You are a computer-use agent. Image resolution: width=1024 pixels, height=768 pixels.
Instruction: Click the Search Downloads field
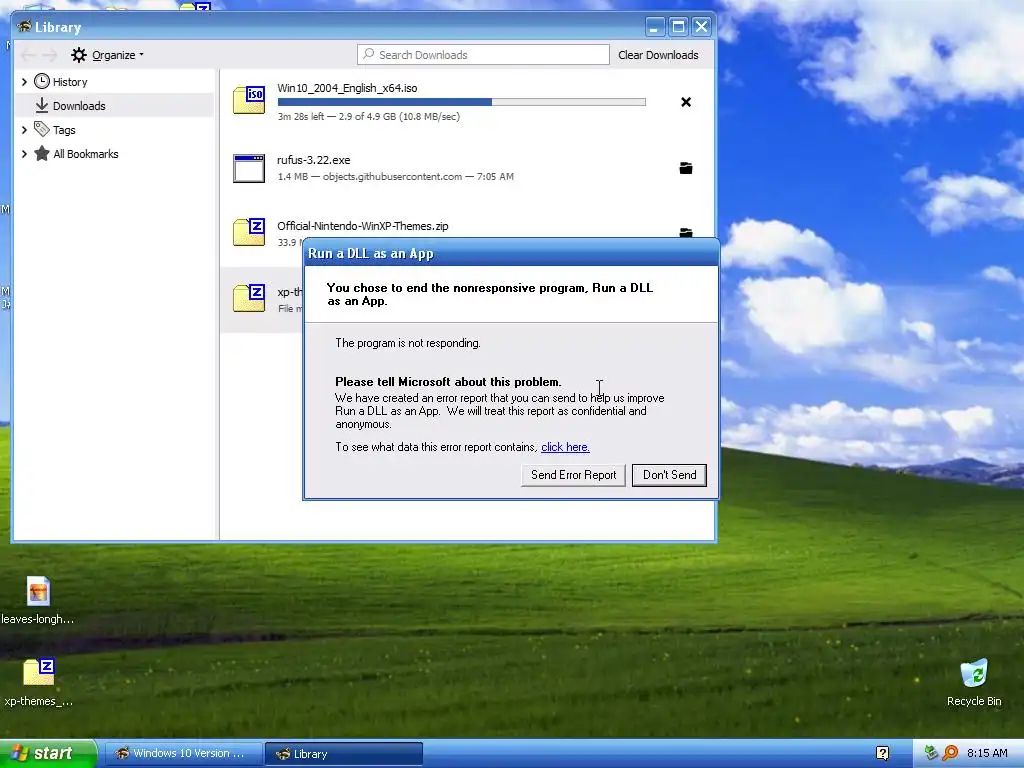click(483, 55)
